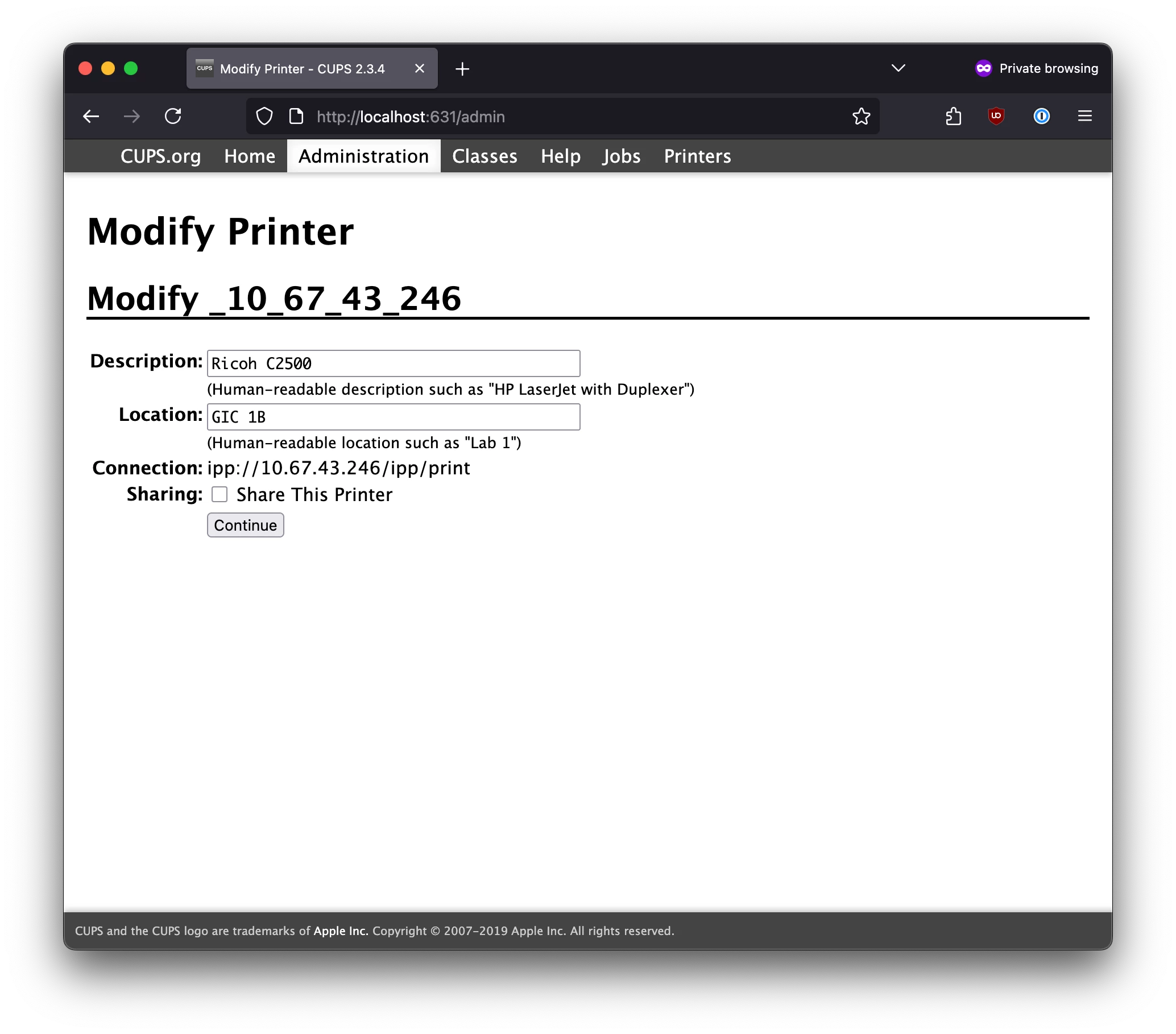The width and height of the screenshot is (1176, 1034).
Task: Follow the CUPS.org link
Action: [x=160, y=156]
